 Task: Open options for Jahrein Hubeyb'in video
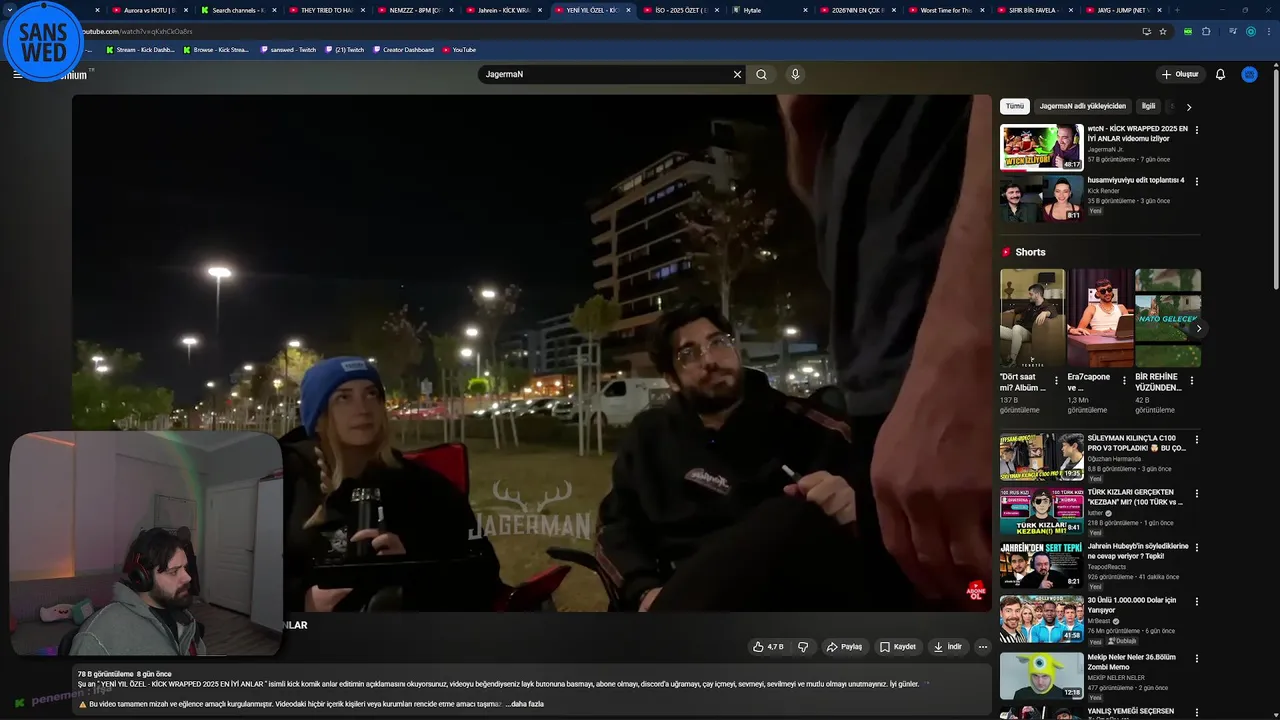(1197, 548)
